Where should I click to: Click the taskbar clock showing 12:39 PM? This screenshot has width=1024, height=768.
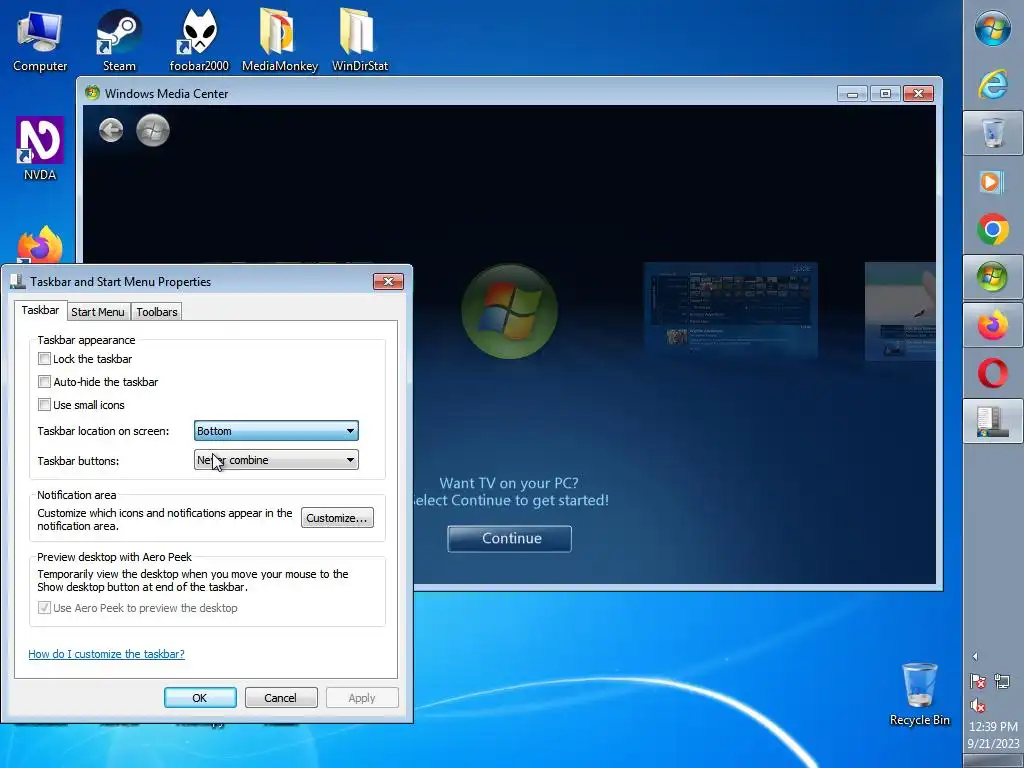(993, 726)
